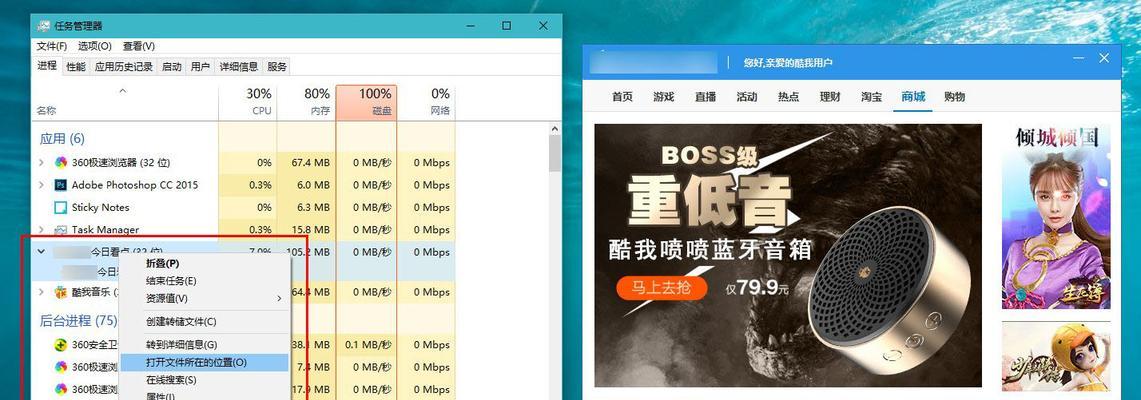
Task: Click the process list scrollbar thumb
Action: tap(554, 153)
